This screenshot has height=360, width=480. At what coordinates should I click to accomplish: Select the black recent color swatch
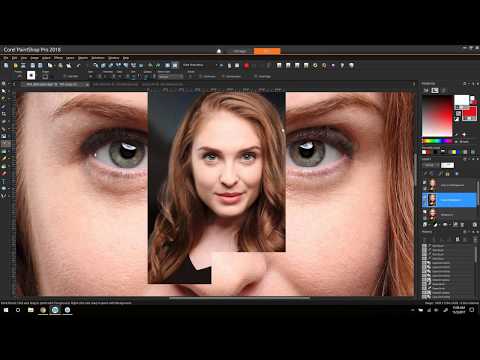(435, 152)
